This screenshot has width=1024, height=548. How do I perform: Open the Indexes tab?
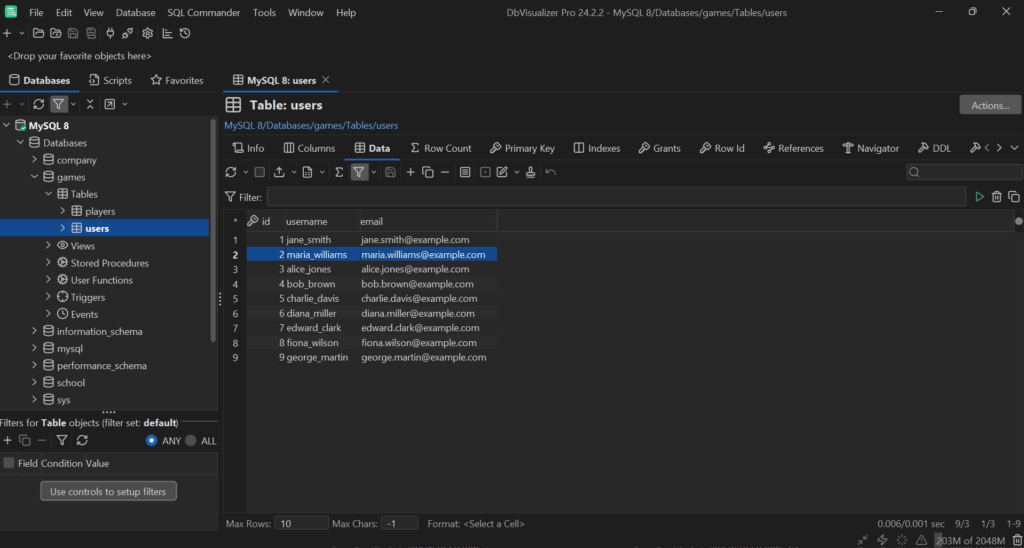click(597, 148)
